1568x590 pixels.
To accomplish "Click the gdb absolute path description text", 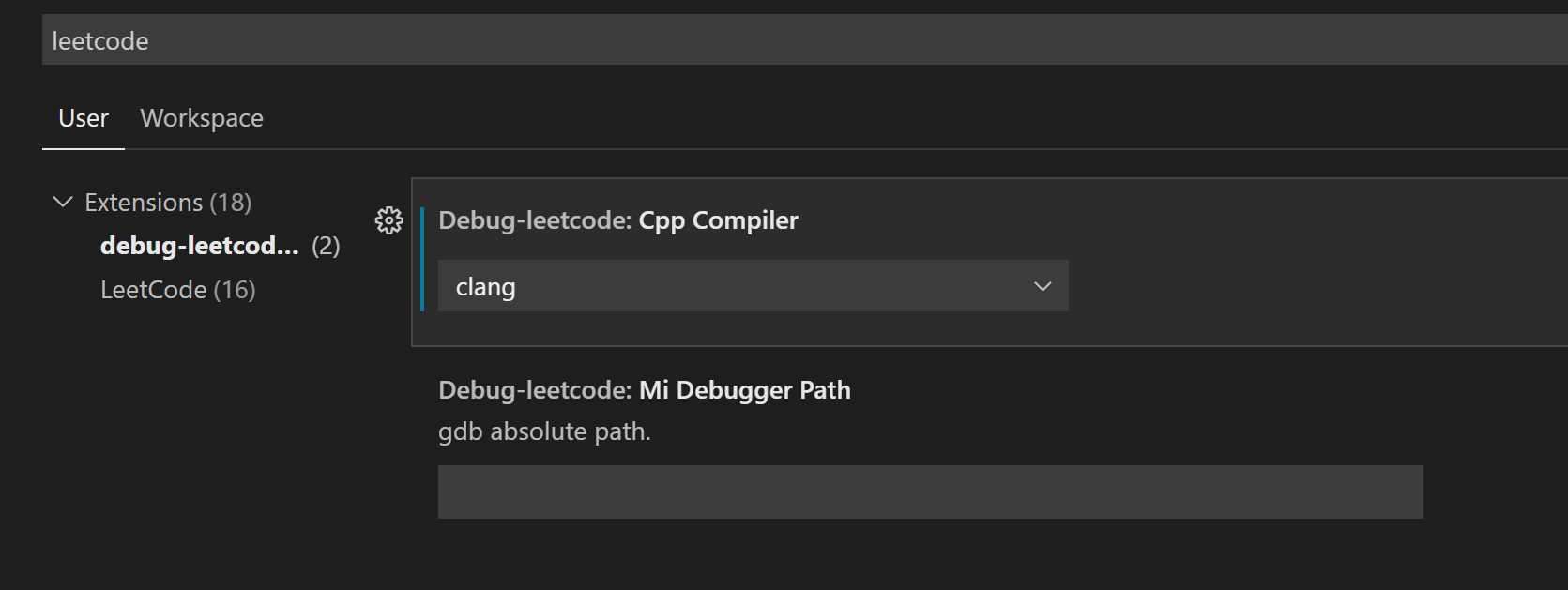I will click(544, 431).
